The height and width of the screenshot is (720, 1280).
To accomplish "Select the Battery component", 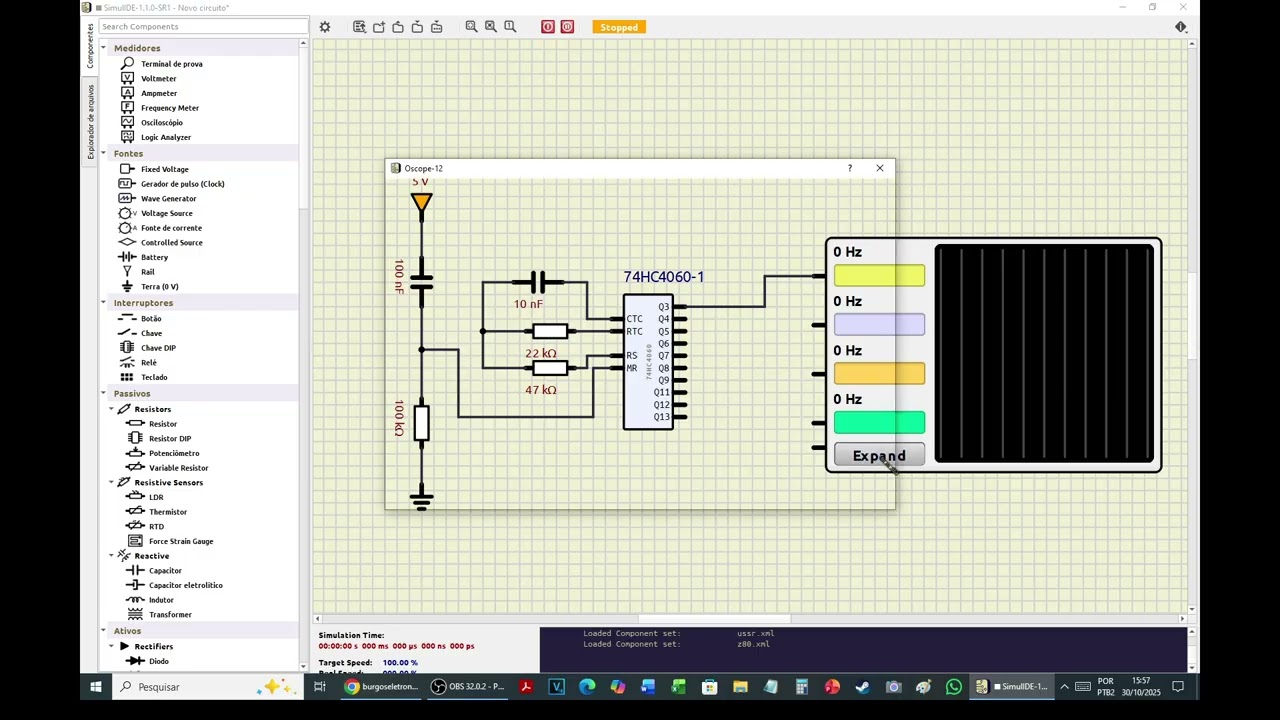I will coord(154,257).
